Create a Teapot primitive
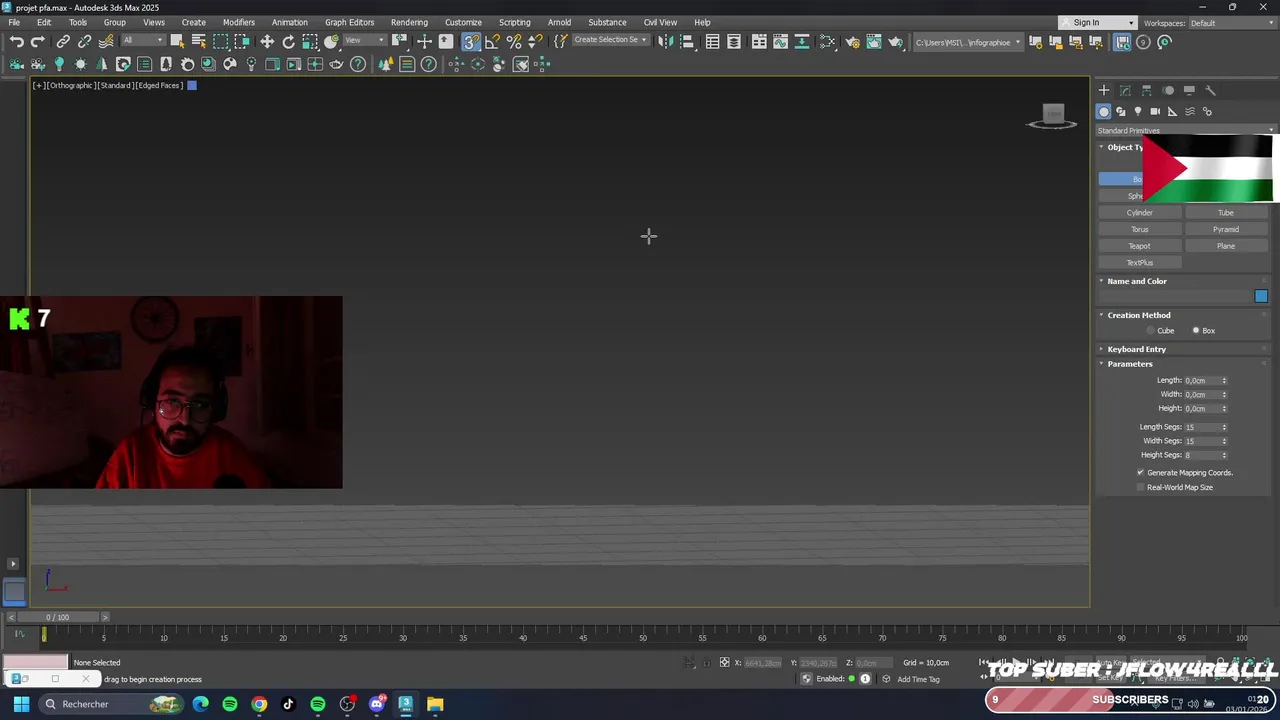1280x720 pixels. pos(1140,246)
